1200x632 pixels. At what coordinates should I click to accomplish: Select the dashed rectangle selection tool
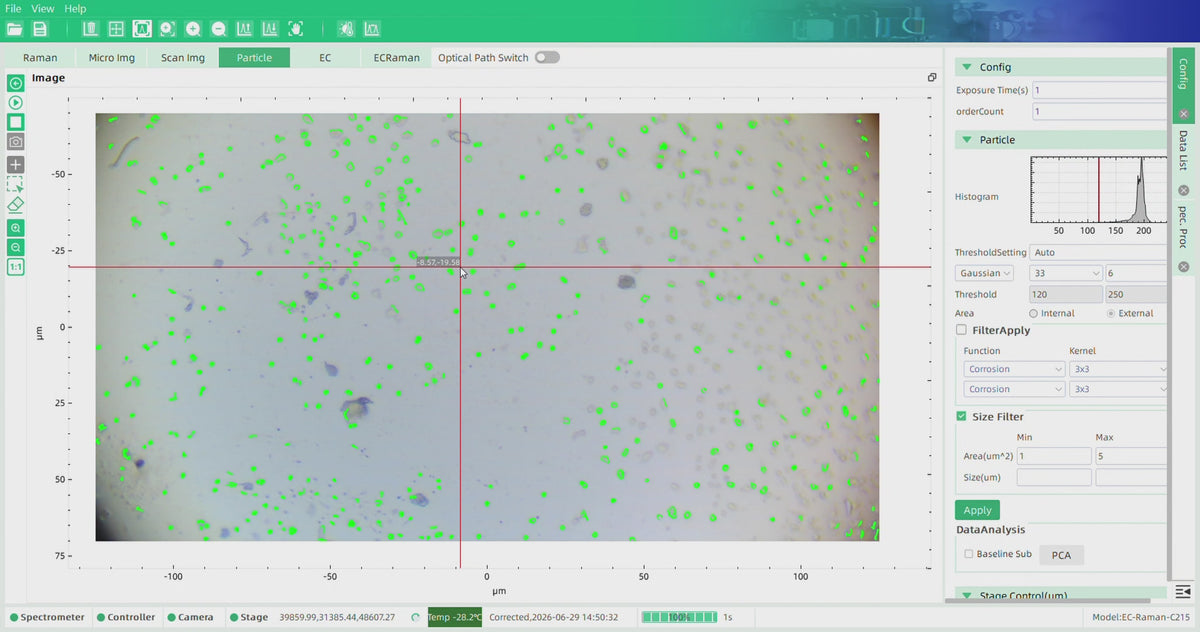click(x=15, y=184)
